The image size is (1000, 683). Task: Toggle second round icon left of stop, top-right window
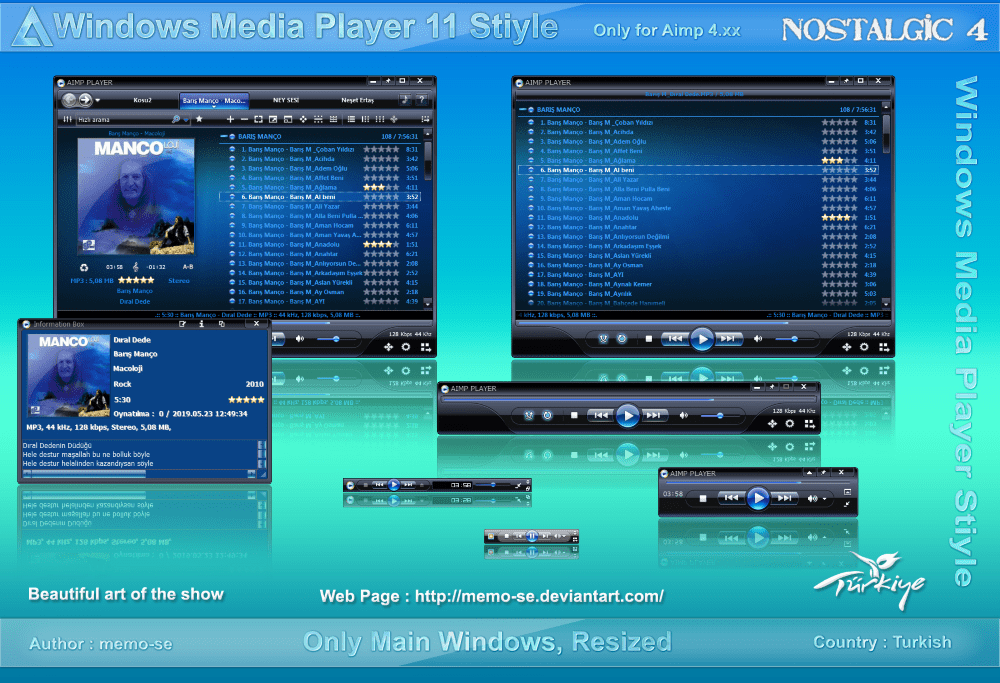(x=622, y=339)
